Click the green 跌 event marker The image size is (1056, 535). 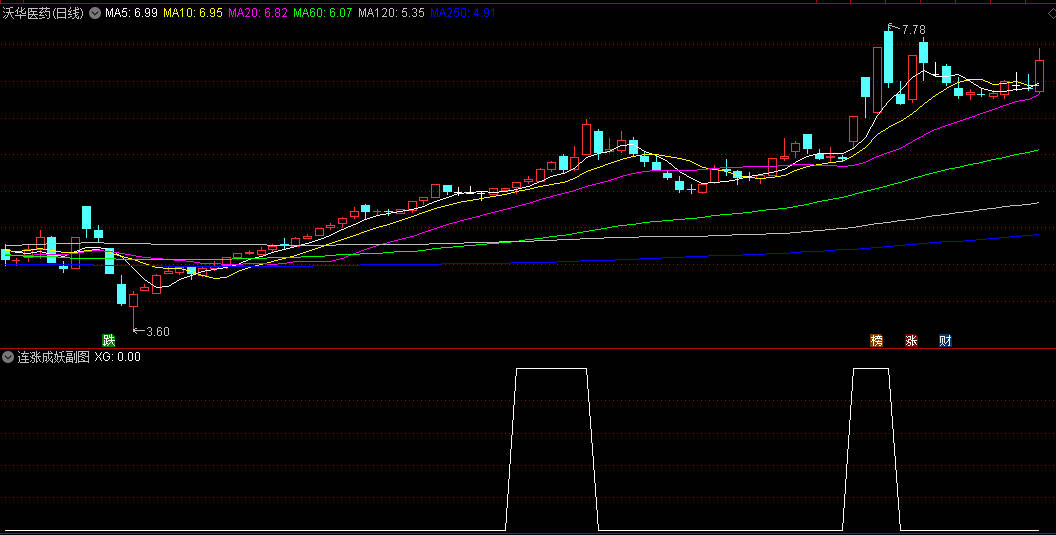108,340
